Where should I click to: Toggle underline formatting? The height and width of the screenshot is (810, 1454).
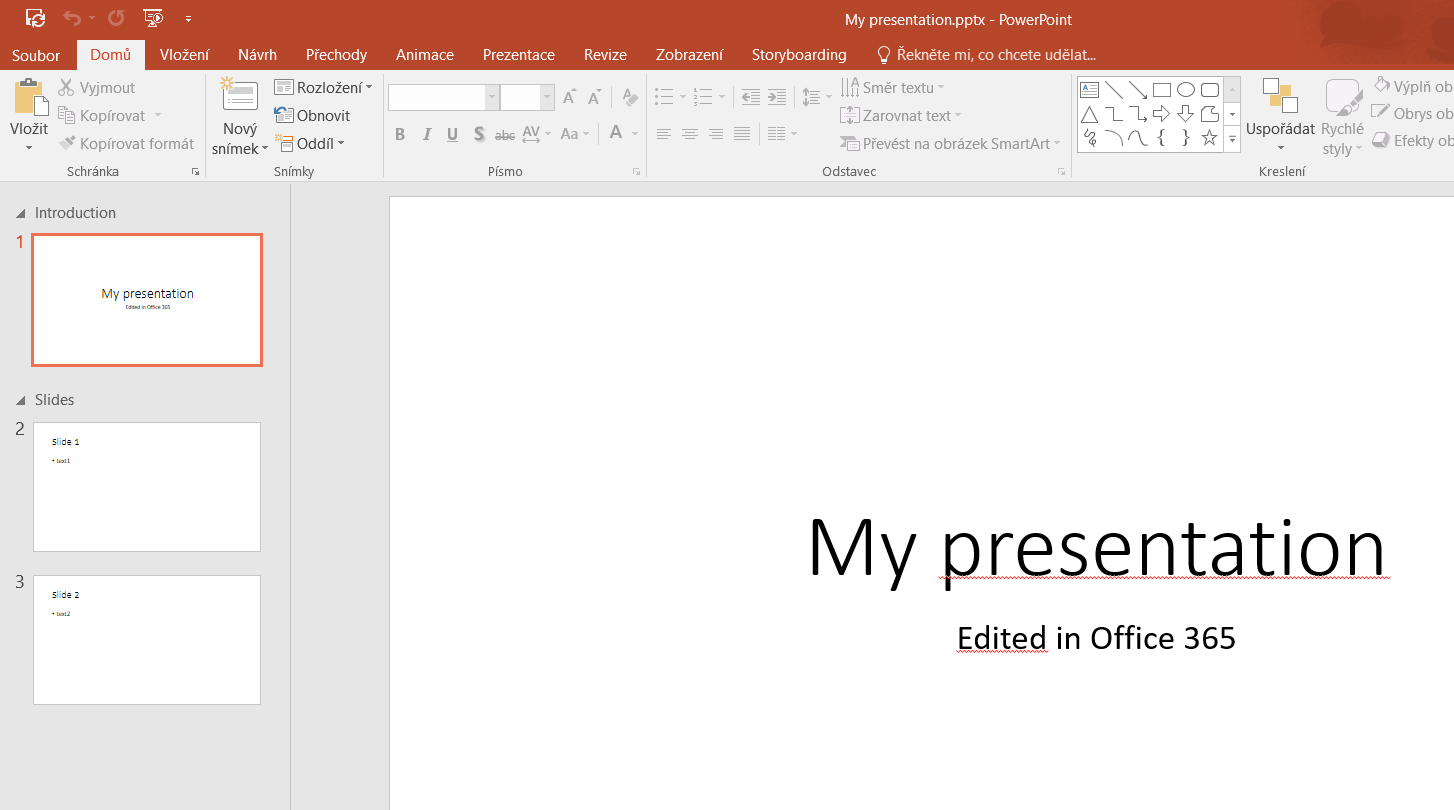(x=452, y=133)
